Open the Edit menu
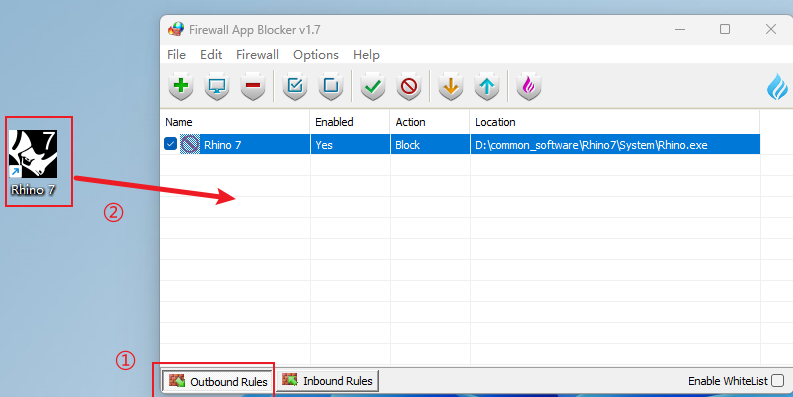This screenshot has width=793, height=397. pos(211,55)
